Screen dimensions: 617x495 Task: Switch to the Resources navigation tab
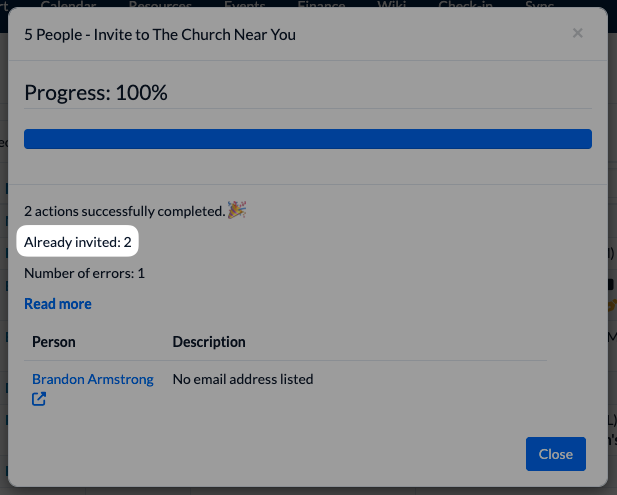tap(160, 5)
